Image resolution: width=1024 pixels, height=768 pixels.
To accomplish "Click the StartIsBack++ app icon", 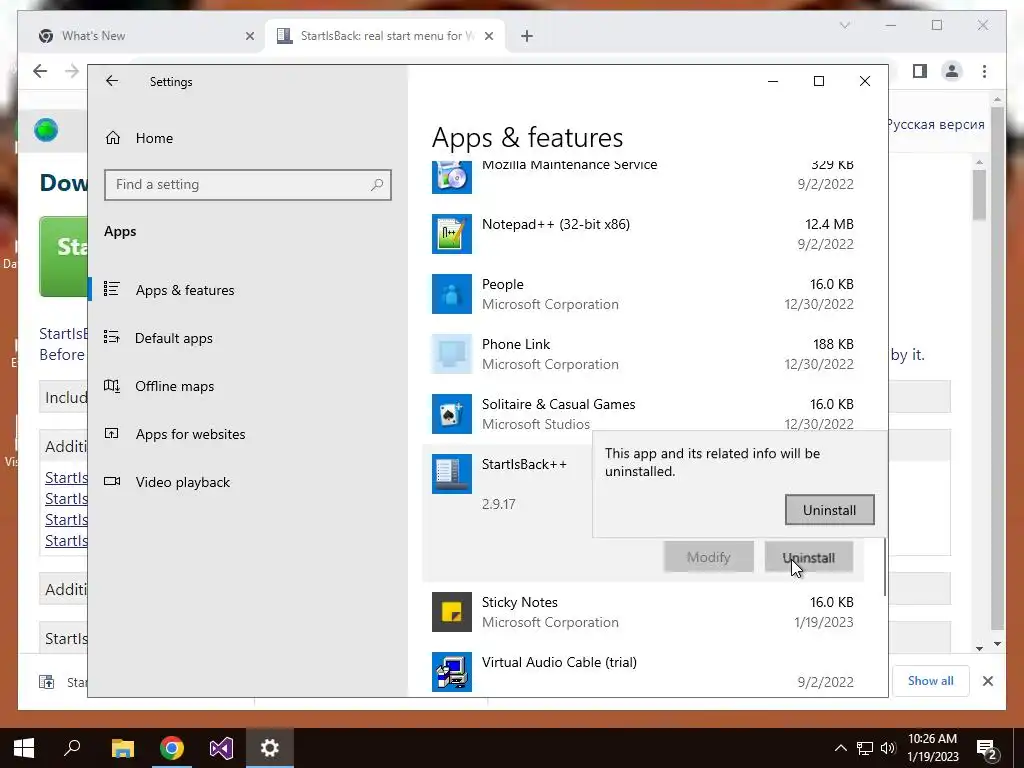I will point(452,474).
